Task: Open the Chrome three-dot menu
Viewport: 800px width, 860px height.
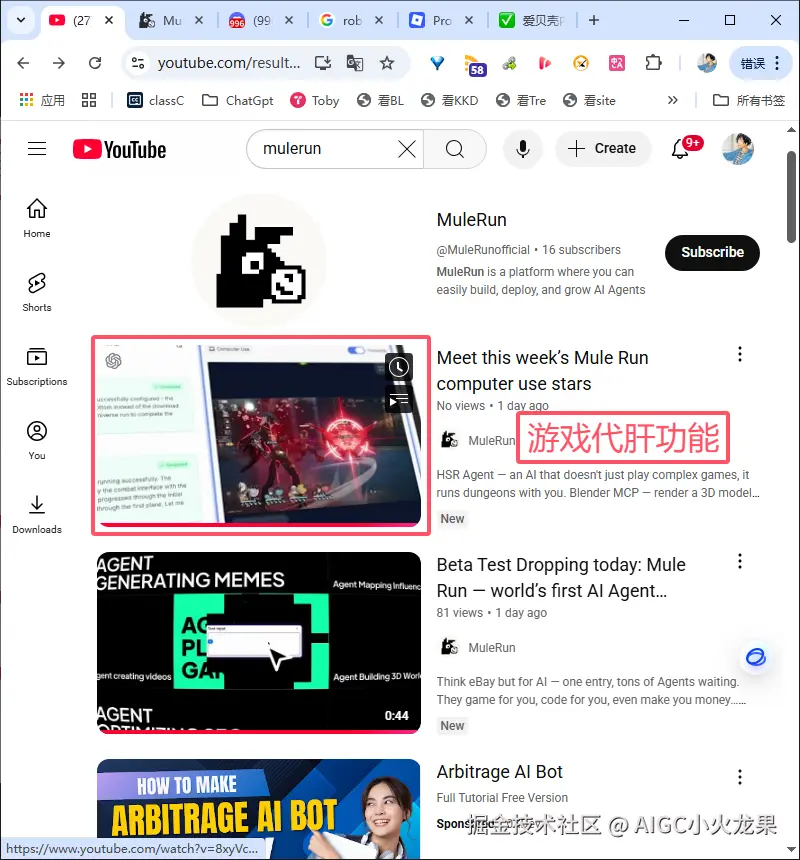Action: [776, 63]
